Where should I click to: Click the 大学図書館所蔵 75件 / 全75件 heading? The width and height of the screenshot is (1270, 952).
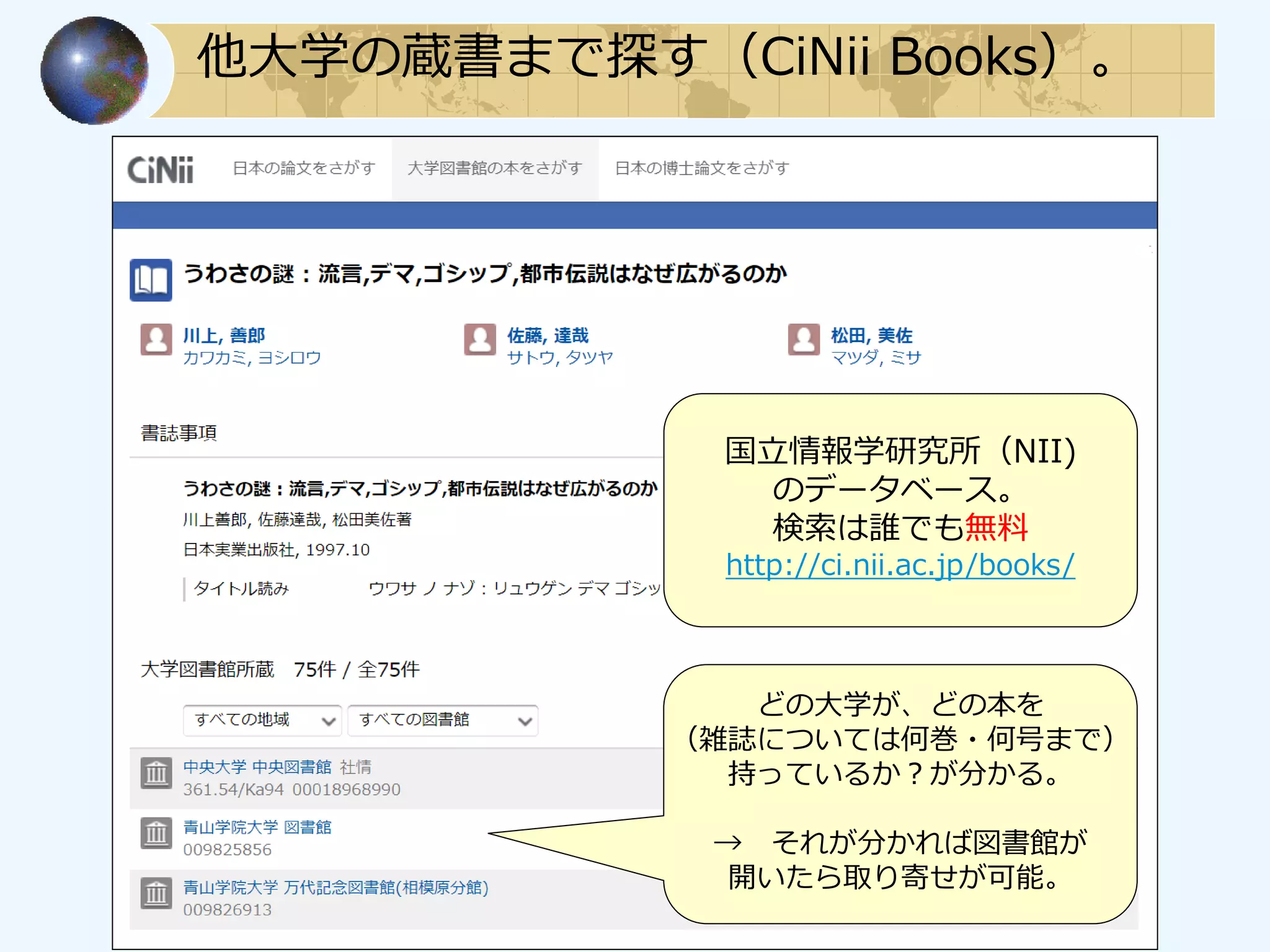280,669
